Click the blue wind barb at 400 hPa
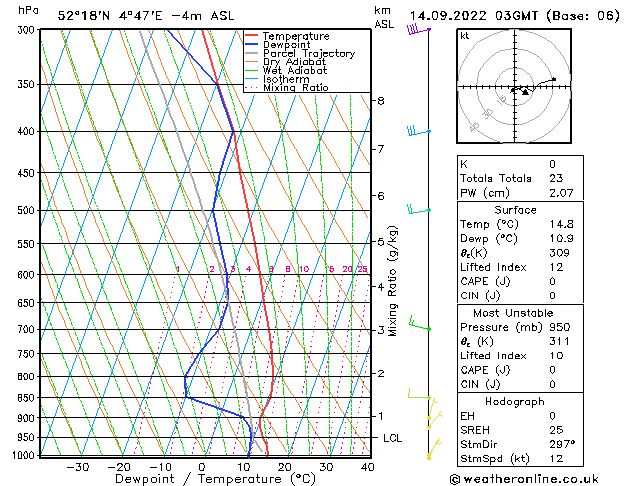This screenshot has width=629, height=486. (x=419, y=131)
